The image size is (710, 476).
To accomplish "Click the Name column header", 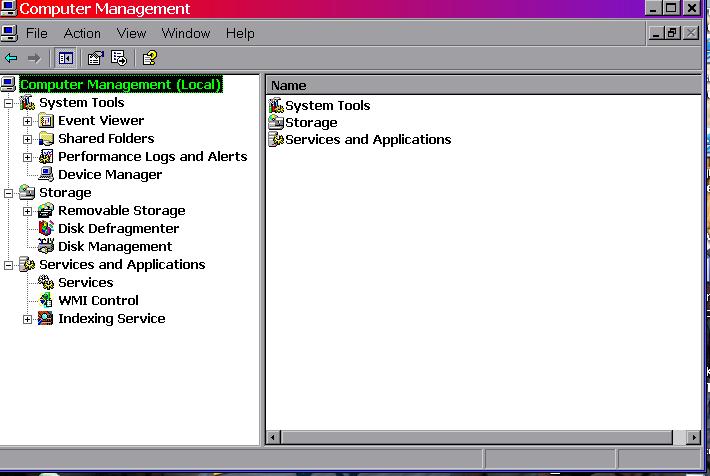I will coord(480,86).
